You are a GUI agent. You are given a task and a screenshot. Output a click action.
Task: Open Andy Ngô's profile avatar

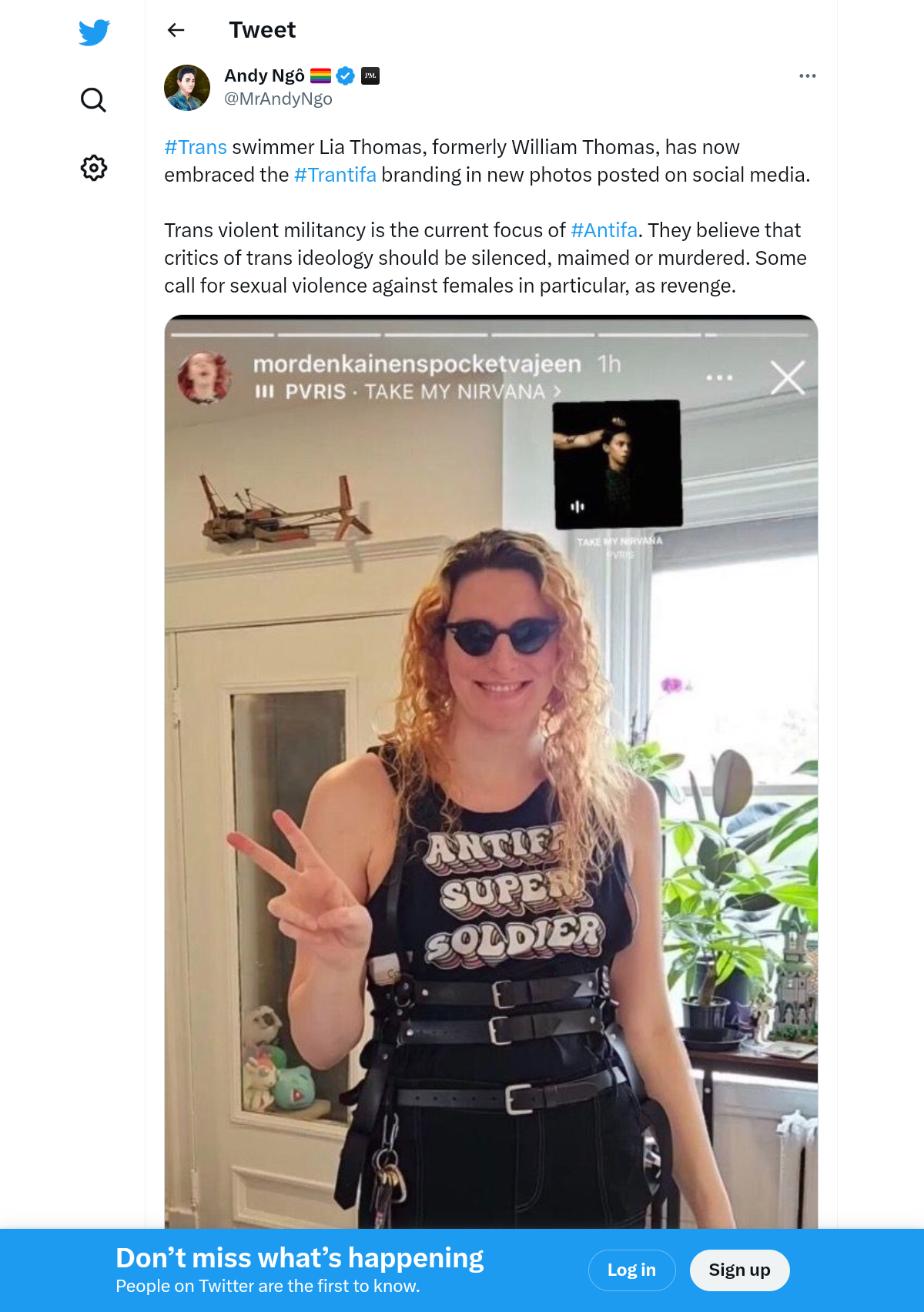[187, 88]
